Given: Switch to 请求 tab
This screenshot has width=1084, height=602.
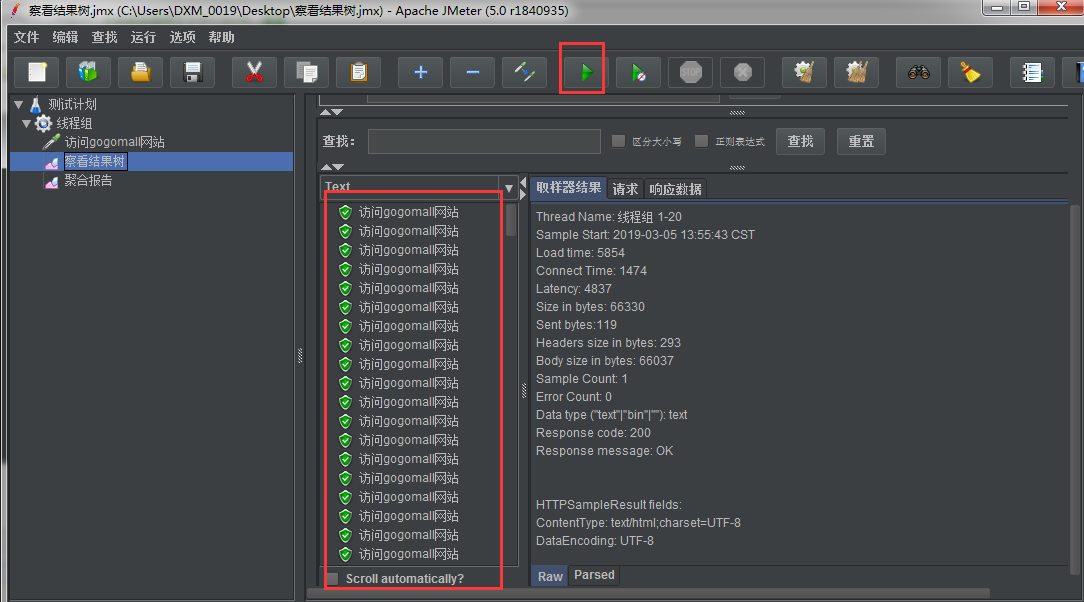Looking at the screenshot, I should 625,189.
